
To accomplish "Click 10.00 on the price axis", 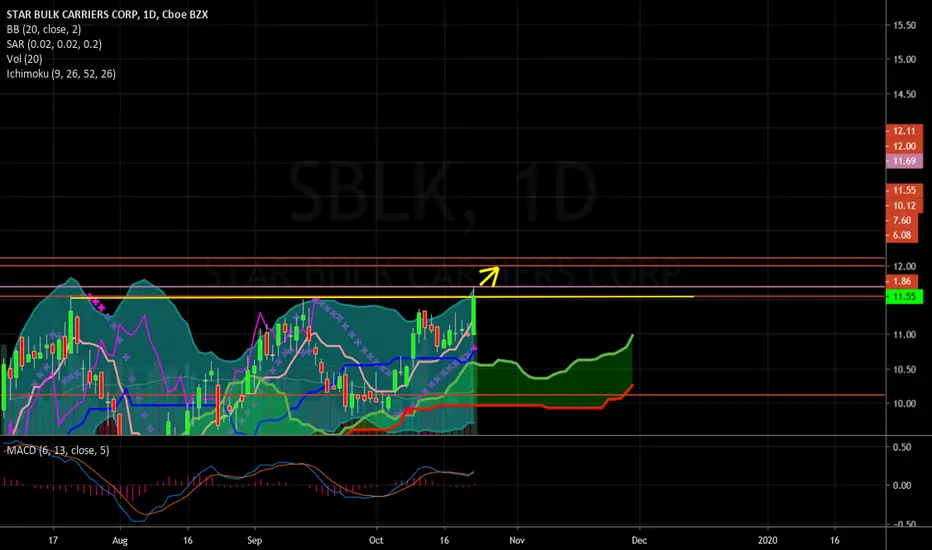I will (904, 404).
